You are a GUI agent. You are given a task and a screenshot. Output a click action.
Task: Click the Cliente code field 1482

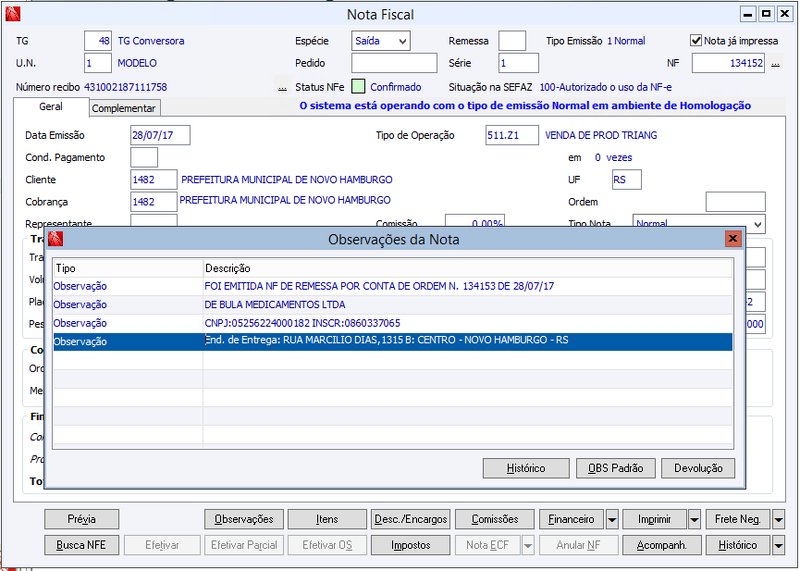(x=154, y=180)
